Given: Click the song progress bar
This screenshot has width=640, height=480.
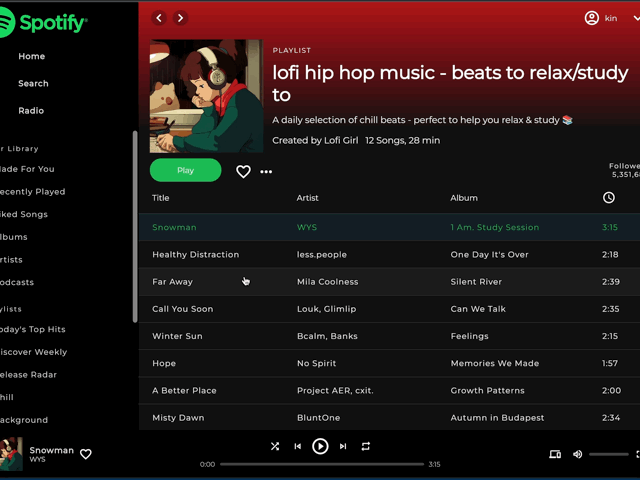Looking at the screenshot, I should coord(320,464).
